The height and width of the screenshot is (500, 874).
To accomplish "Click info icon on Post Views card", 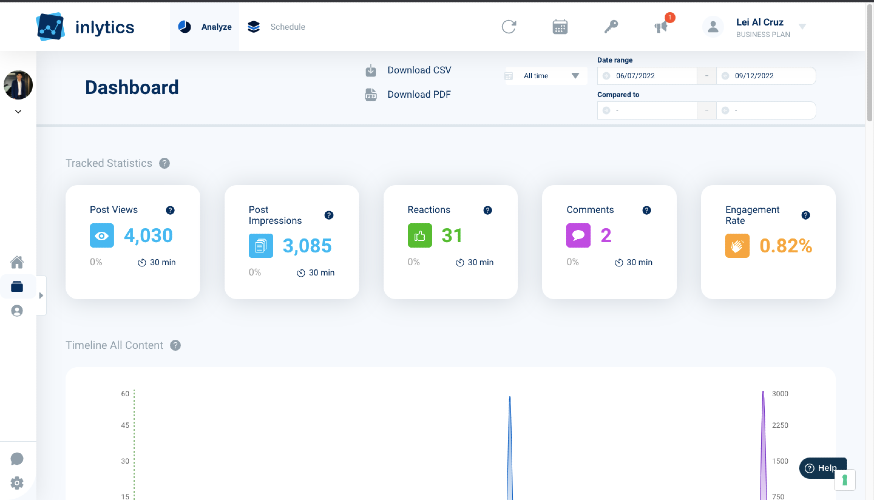I will [170, 210].
